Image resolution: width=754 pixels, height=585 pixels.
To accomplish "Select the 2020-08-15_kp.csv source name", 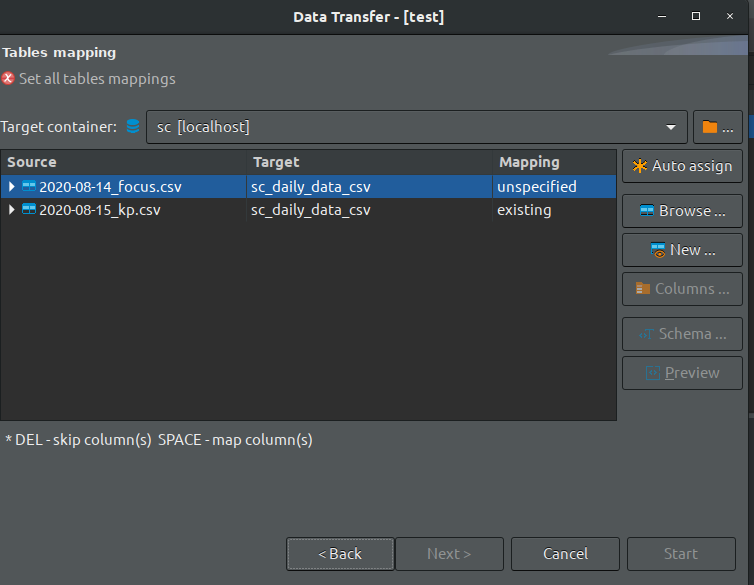I will [x=100, y=210].
